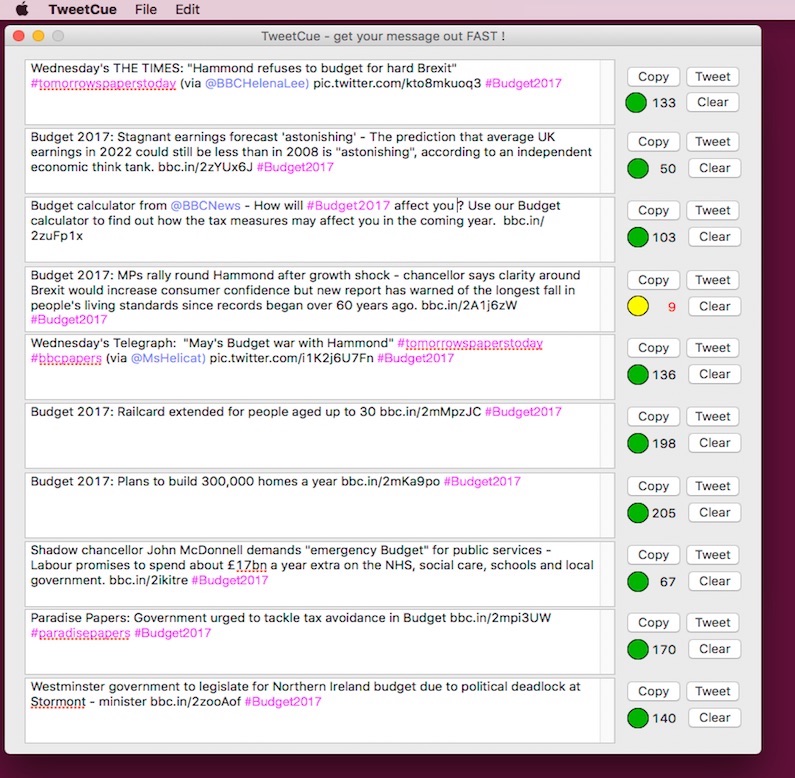Click the character count 198

coord(664,444)
